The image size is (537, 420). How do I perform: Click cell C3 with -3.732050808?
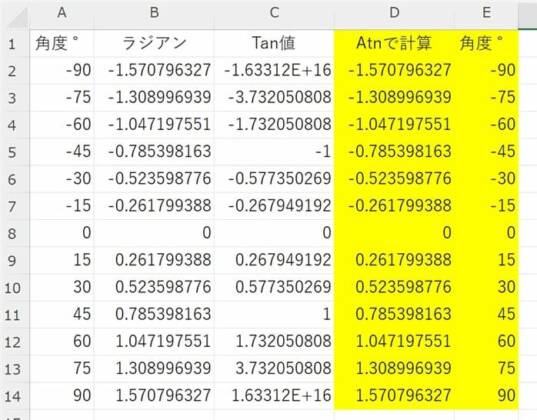point(274,98)
